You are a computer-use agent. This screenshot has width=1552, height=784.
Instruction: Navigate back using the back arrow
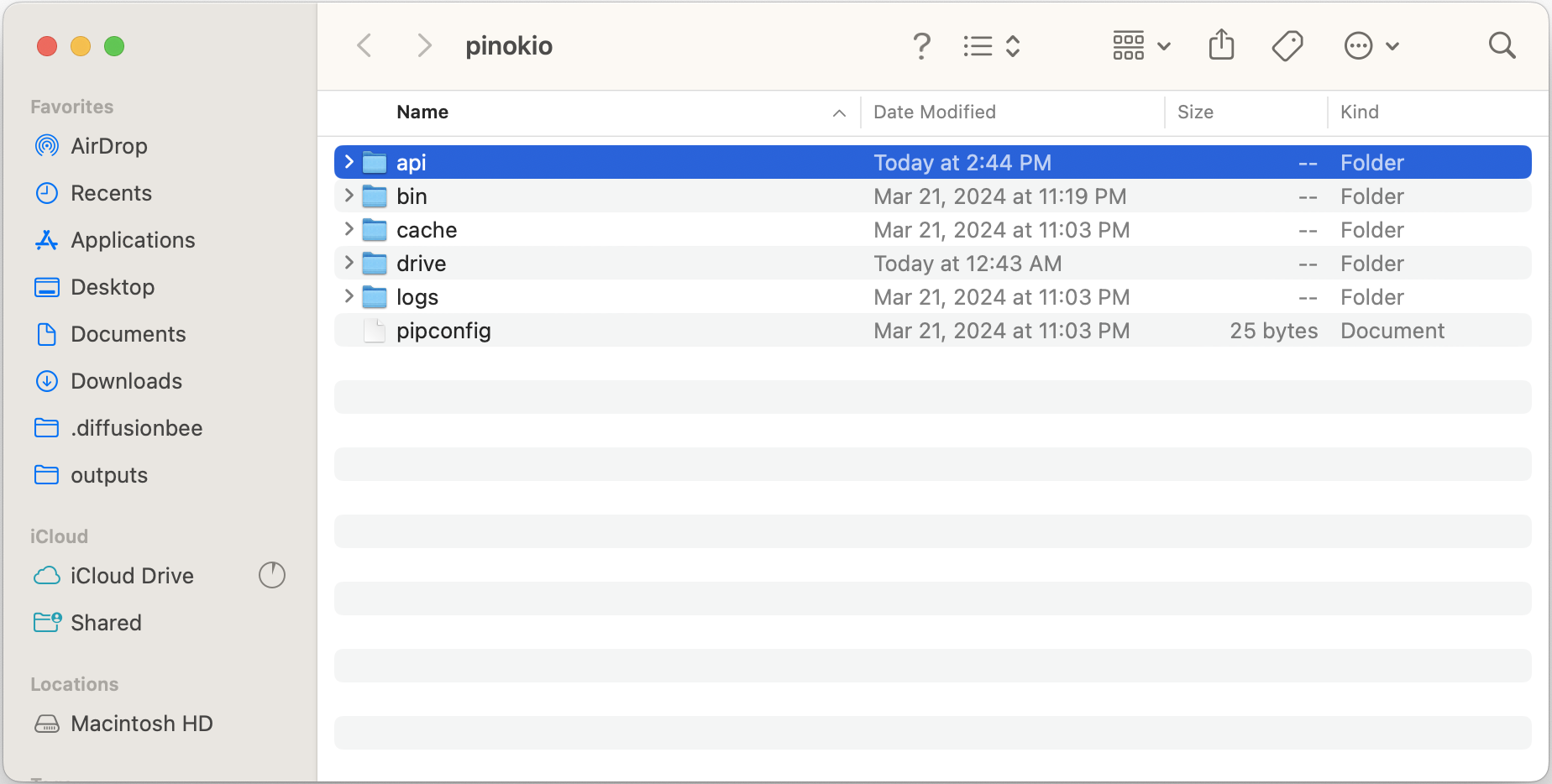(364, 45)
